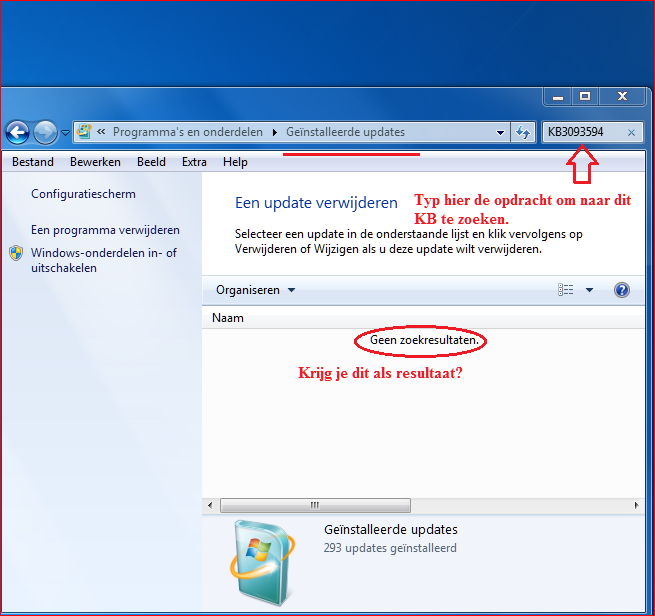Image resolution: width=655 pixels, height=616 pixels.
Task: Open the recent pages dropdown arrow
Action: (65, 132)
